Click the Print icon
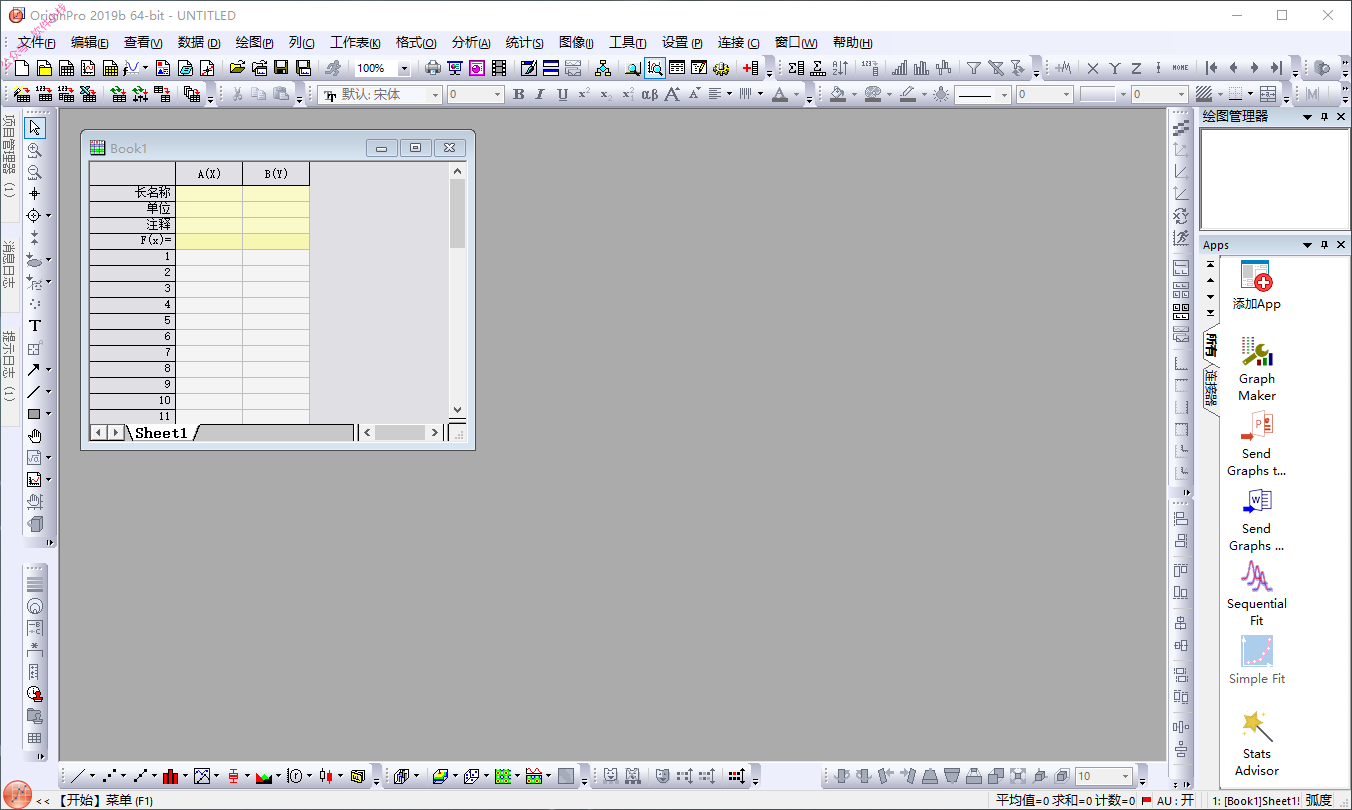This screenshot has height=810, width=1352. click(x=432, y=68)
